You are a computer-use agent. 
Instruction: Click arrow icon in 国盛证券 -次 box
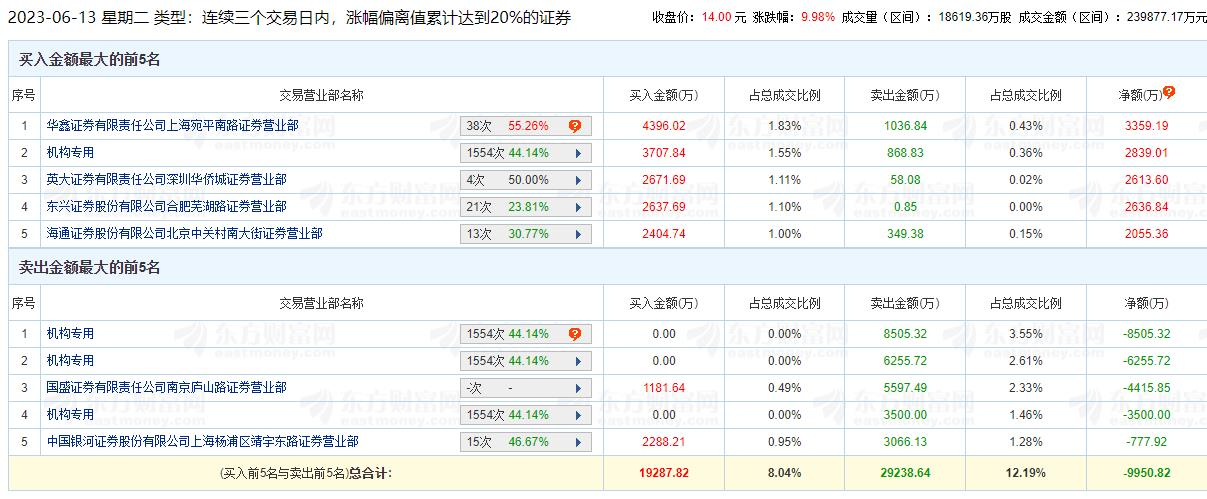[578, 389]
